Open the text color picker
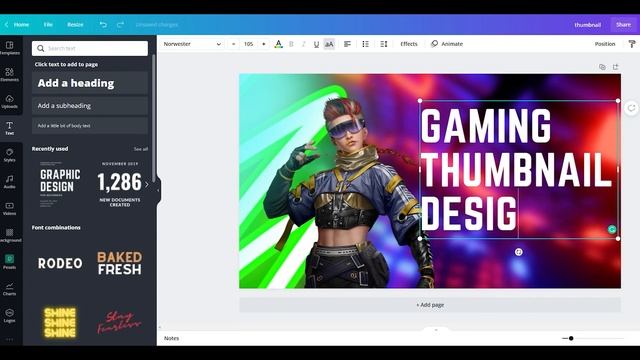 (278, 44)
